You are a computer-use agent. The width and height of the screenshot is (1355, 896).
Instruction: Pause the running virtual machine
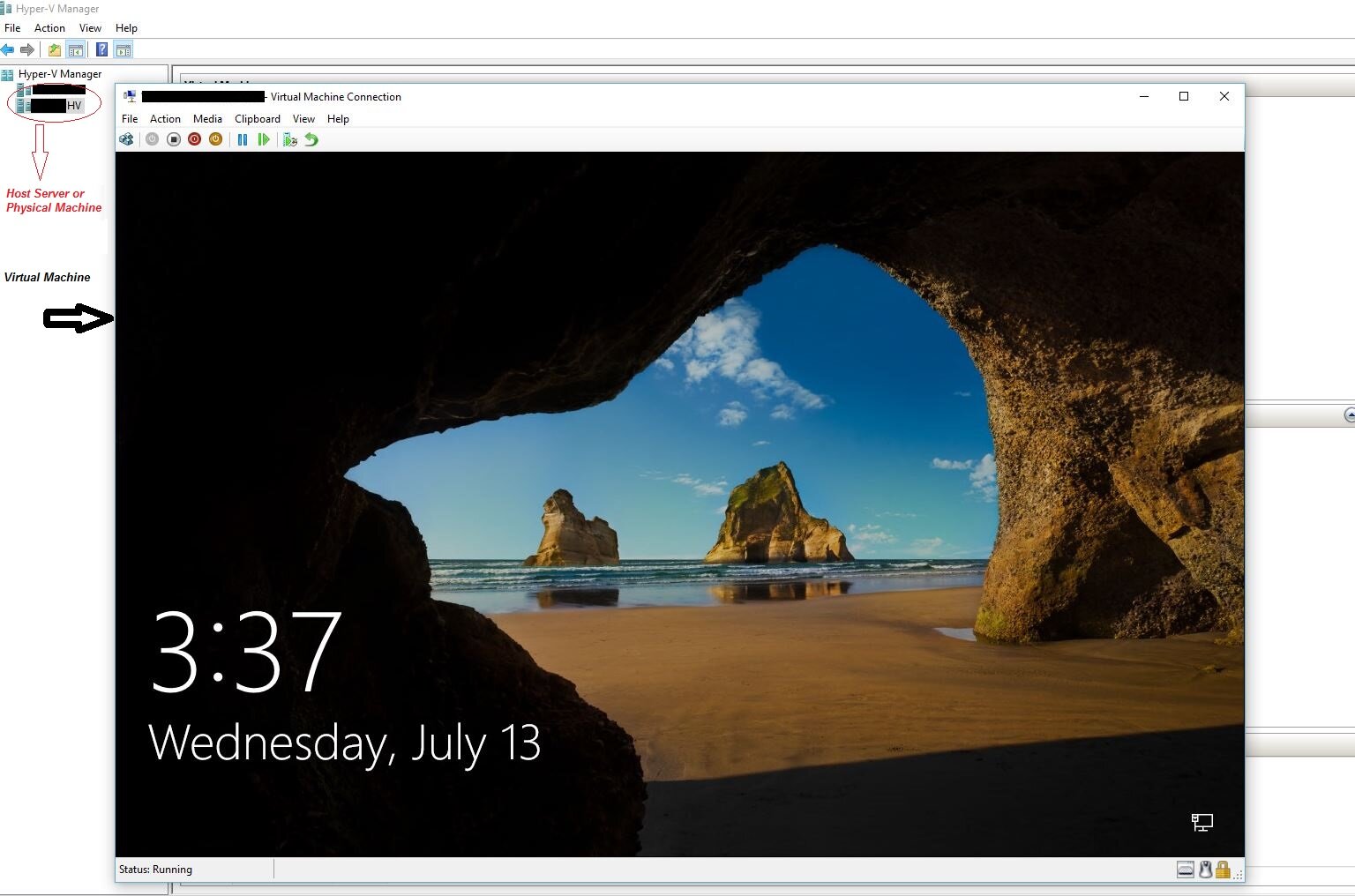click(243, 139)
